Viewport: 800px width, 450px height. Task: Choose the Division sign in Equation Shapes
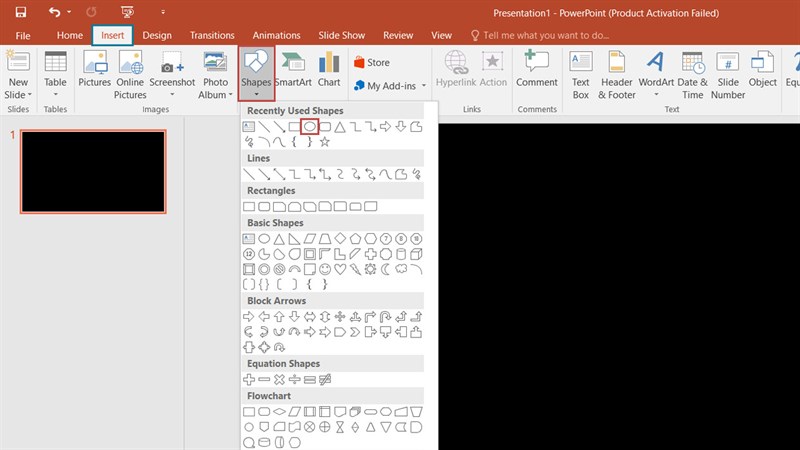tap(294, 379)
